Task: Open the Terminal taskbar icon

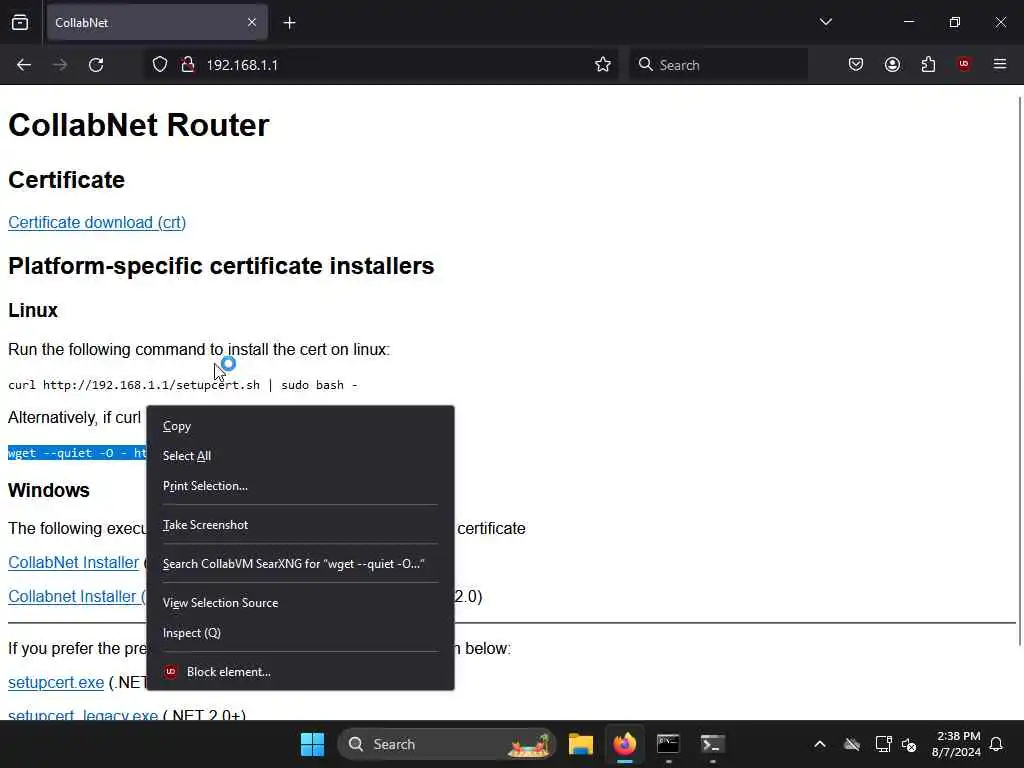Action: pos(712,744)
